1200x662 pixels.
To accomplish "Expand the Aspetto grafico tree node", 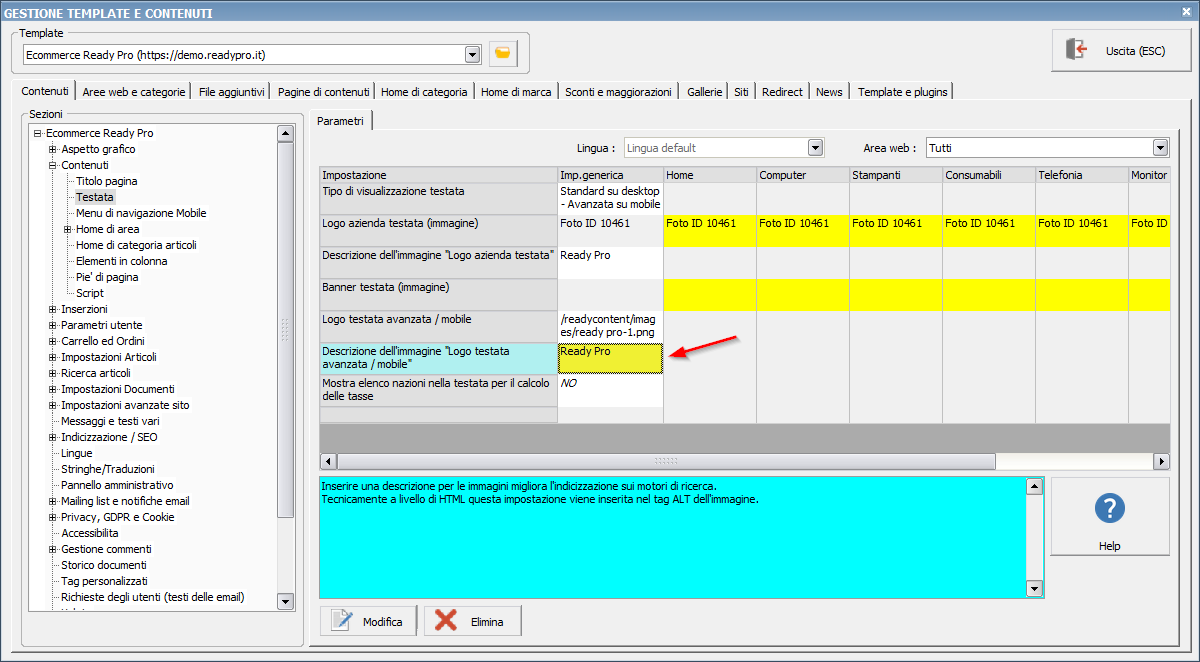I will click(x=52, y=149).
